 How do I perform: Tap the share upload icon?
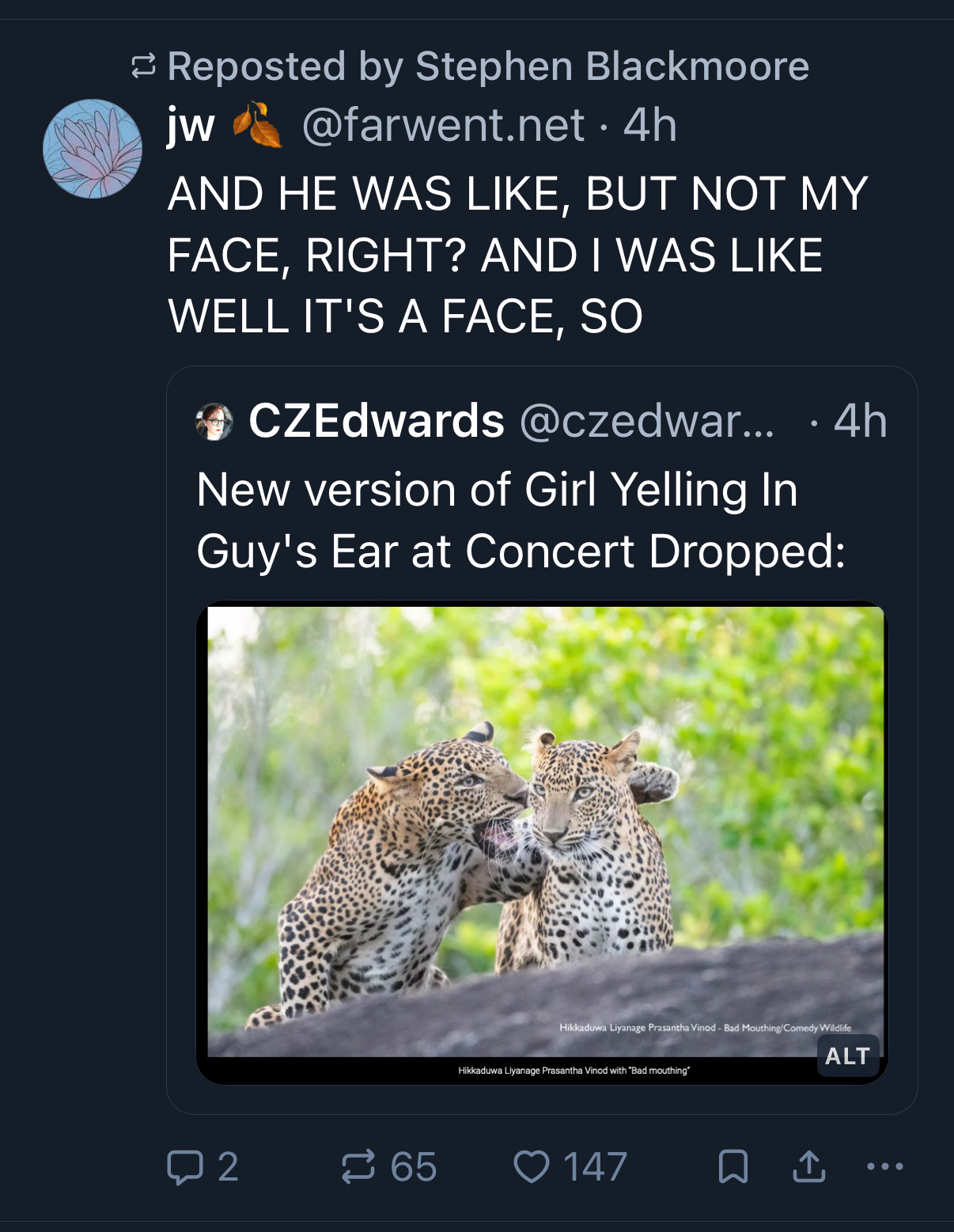point(808,1167)
